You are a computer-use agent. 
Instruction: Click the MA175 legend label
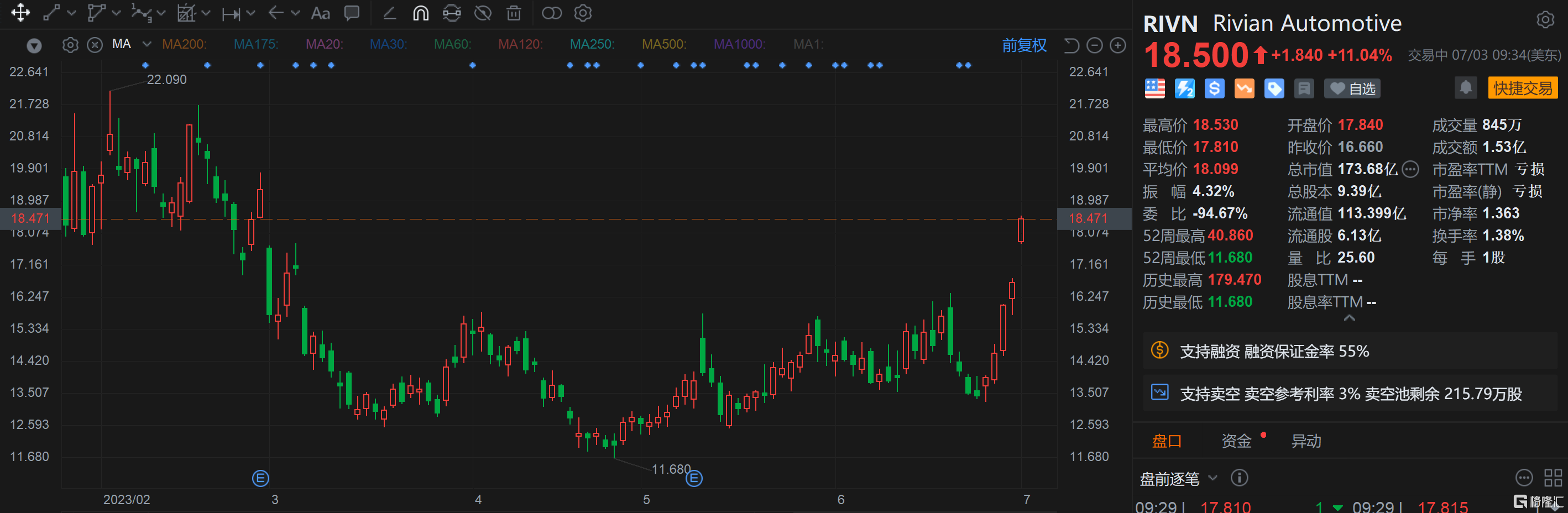pos(256,44)
